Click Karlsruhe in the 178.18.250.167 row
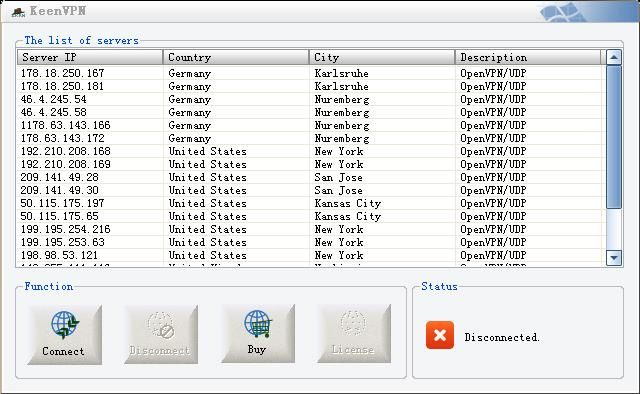Image resolution: width=640 pixels, height=394 pixels. 341,73
